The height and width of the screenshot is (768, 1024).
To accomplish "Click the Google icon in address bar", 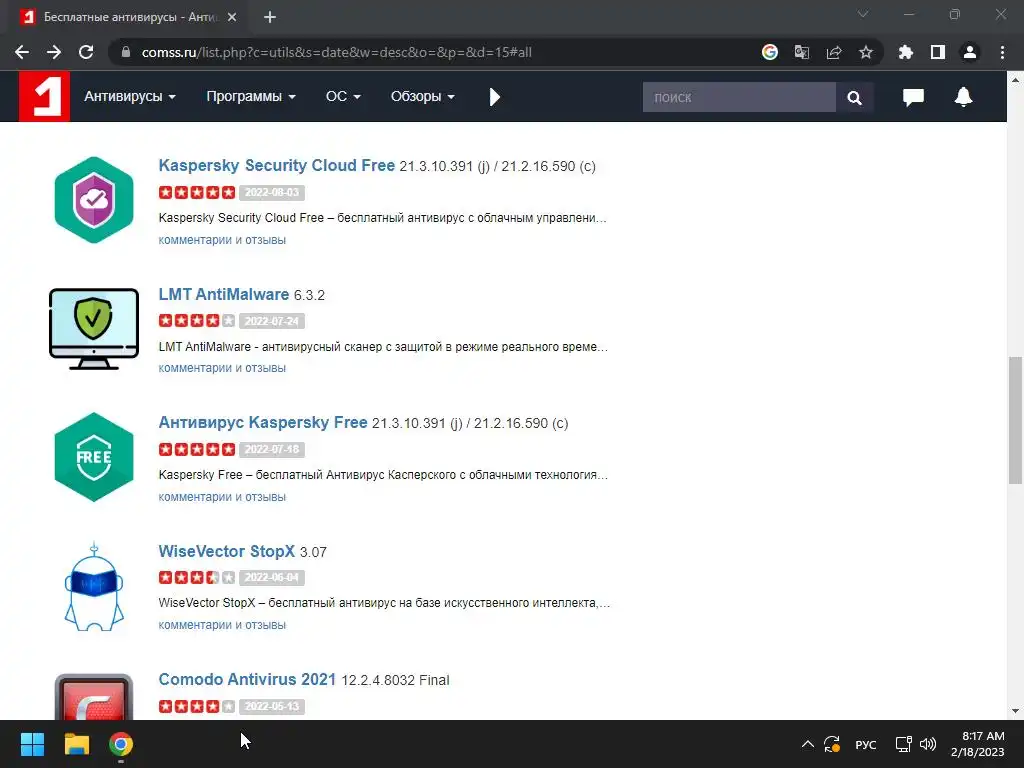I will (x=770, y=52).
